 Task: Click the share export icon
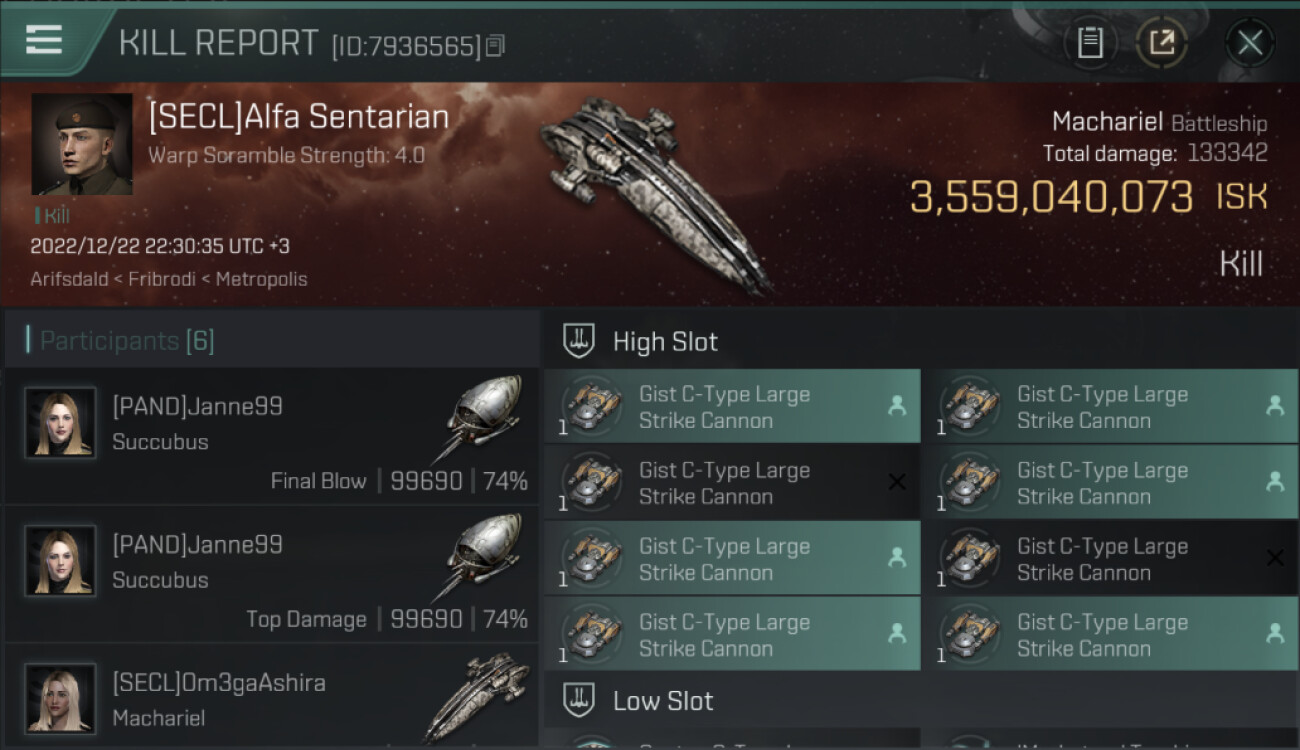[x=1162, y=43]
